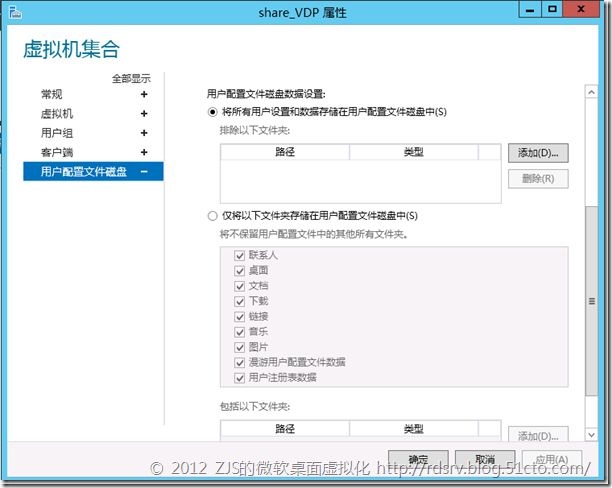Toggle the 漫游用户配置文件数据 checkbox

click(x=239, y=363)
